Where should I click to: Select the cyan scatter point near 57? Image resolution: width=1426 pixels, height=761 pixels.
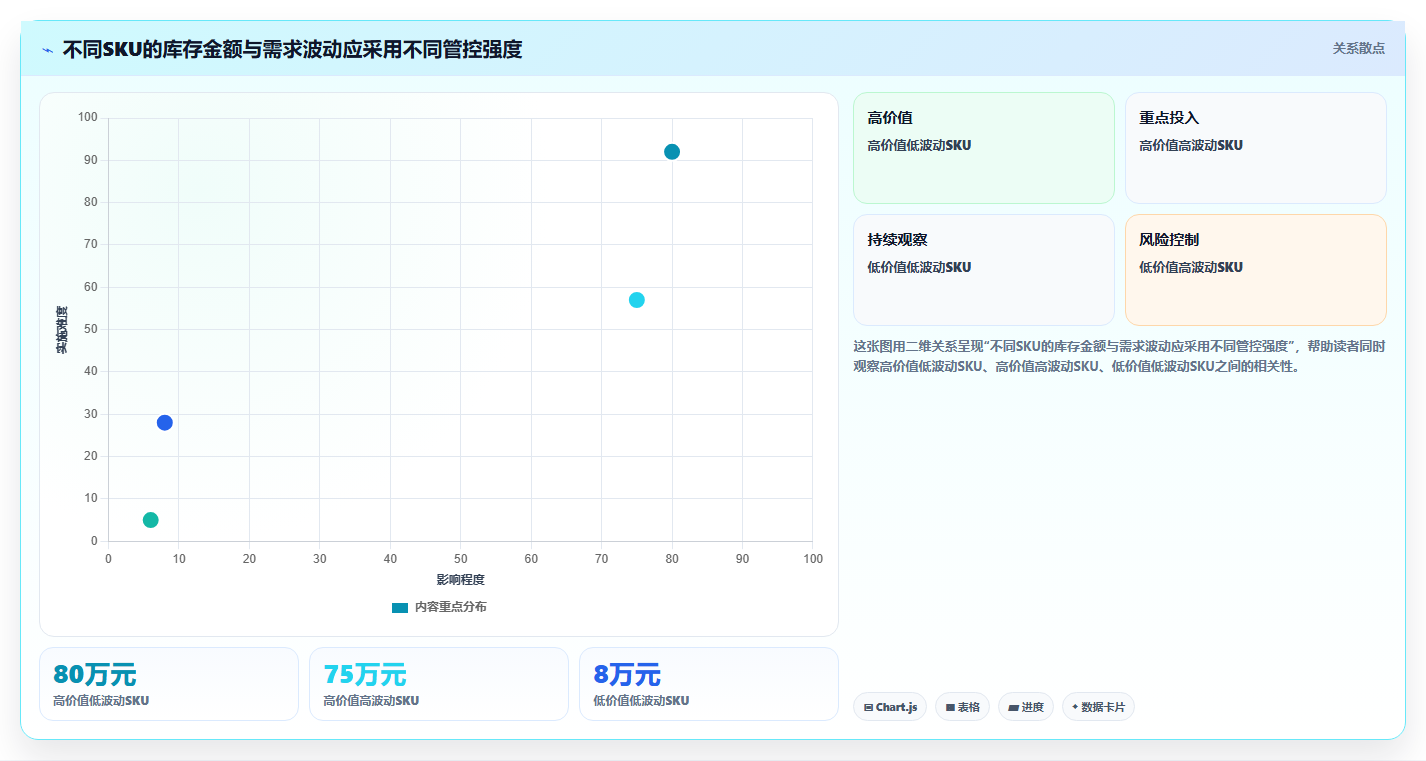point(637,300)
